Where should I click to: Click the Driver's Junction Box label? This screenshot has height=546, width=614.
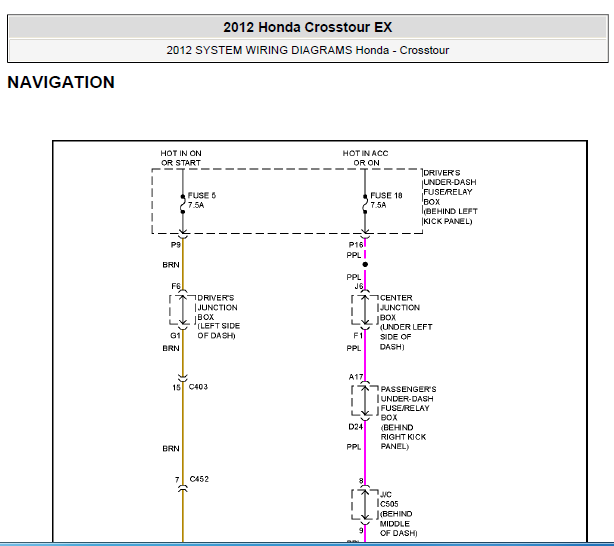219,316
